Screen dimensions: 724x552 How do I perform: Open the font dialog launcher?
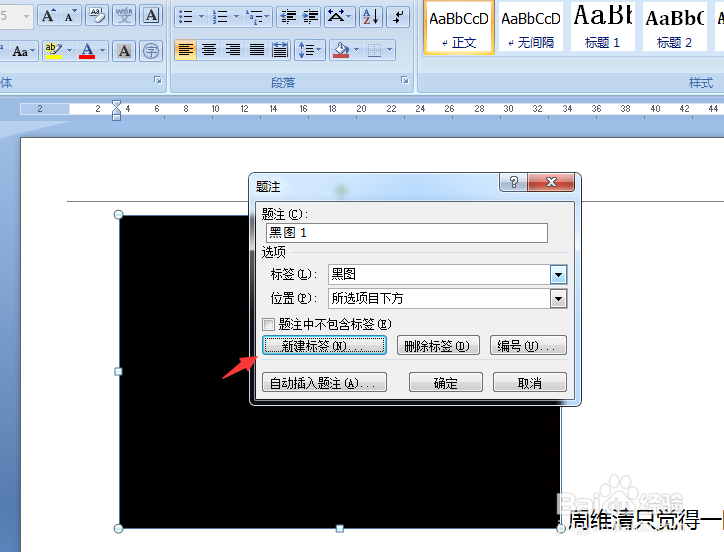coord(158,80)
